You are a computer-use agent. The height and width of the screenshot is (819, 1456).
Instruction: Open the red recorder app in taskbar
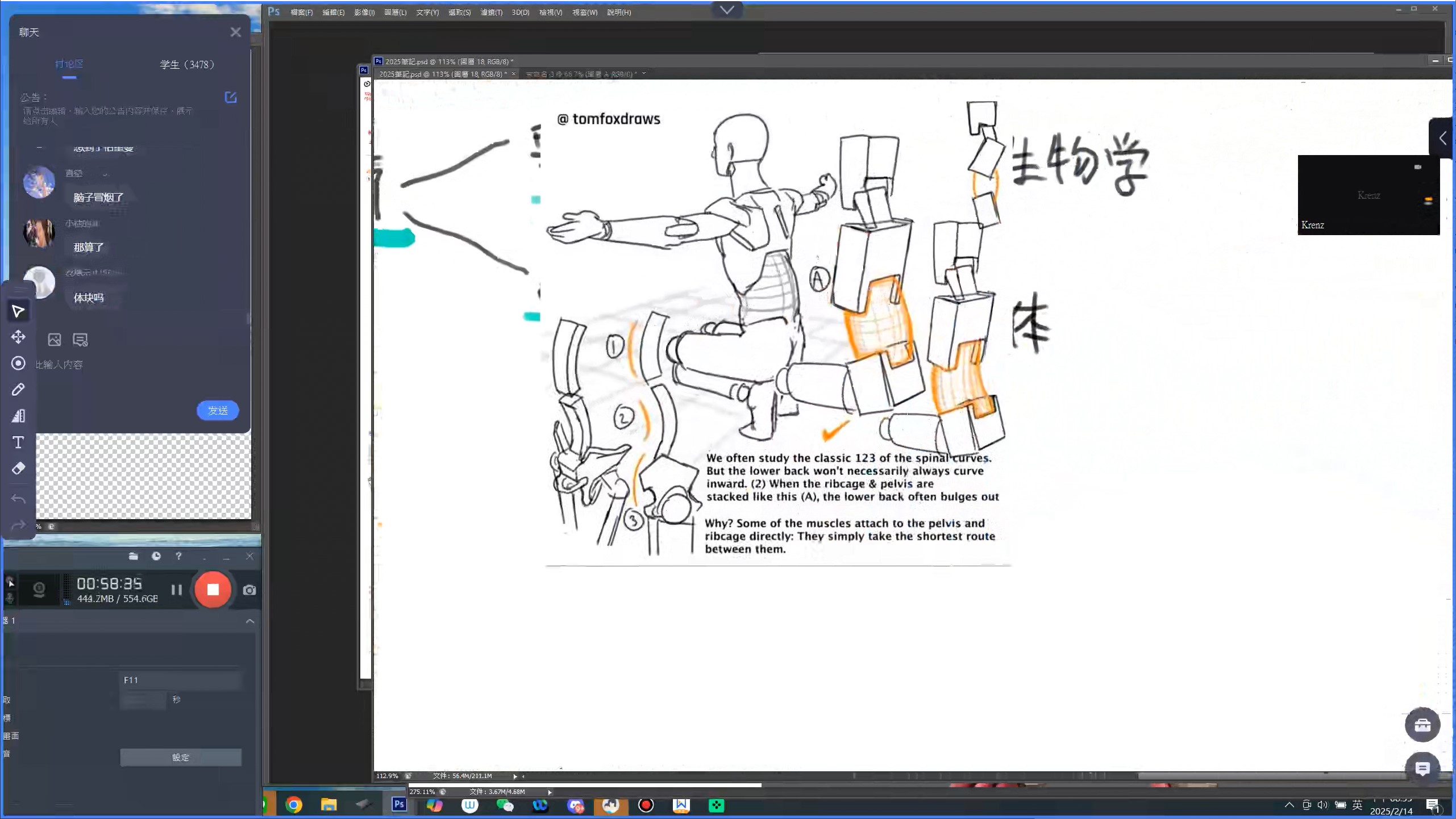[646, 805]
